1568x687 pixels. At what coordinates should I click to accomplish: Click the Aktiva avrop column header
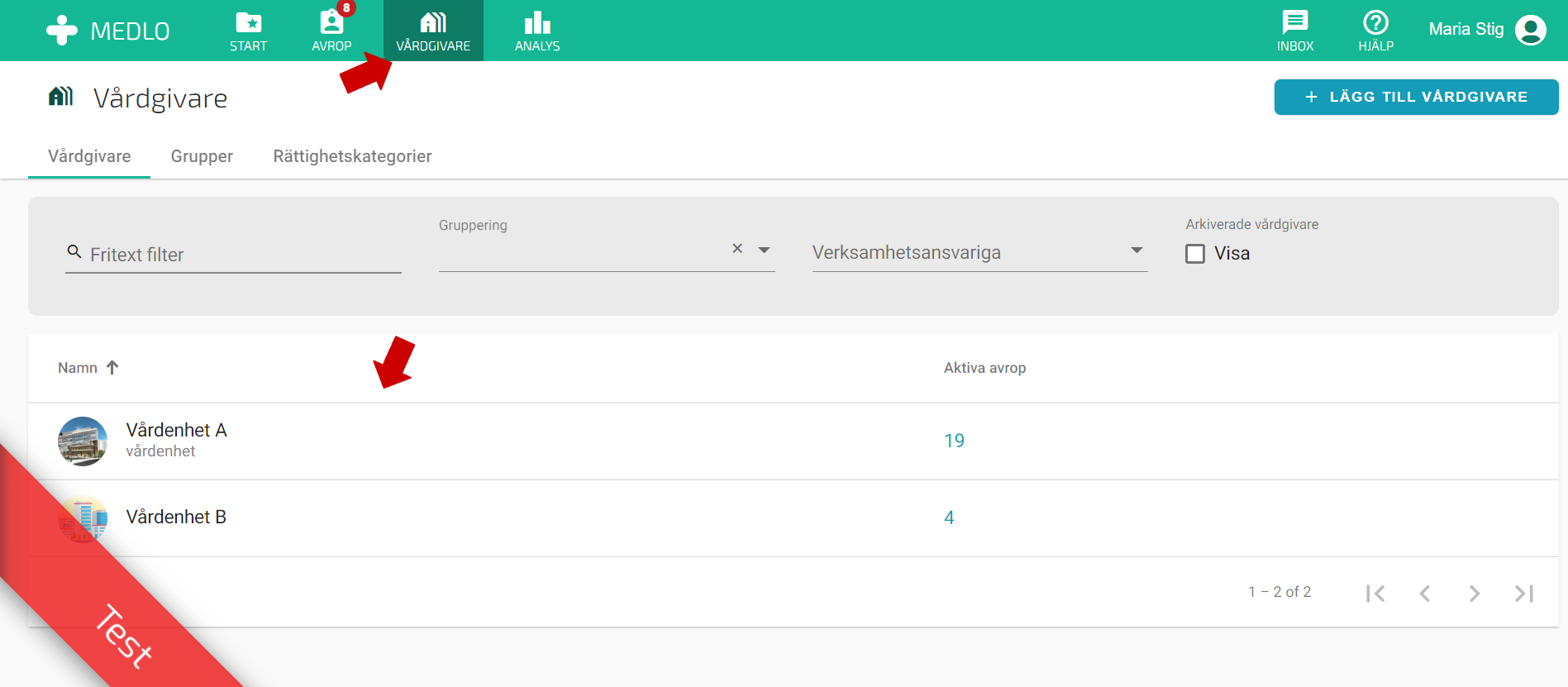point(985,368)
